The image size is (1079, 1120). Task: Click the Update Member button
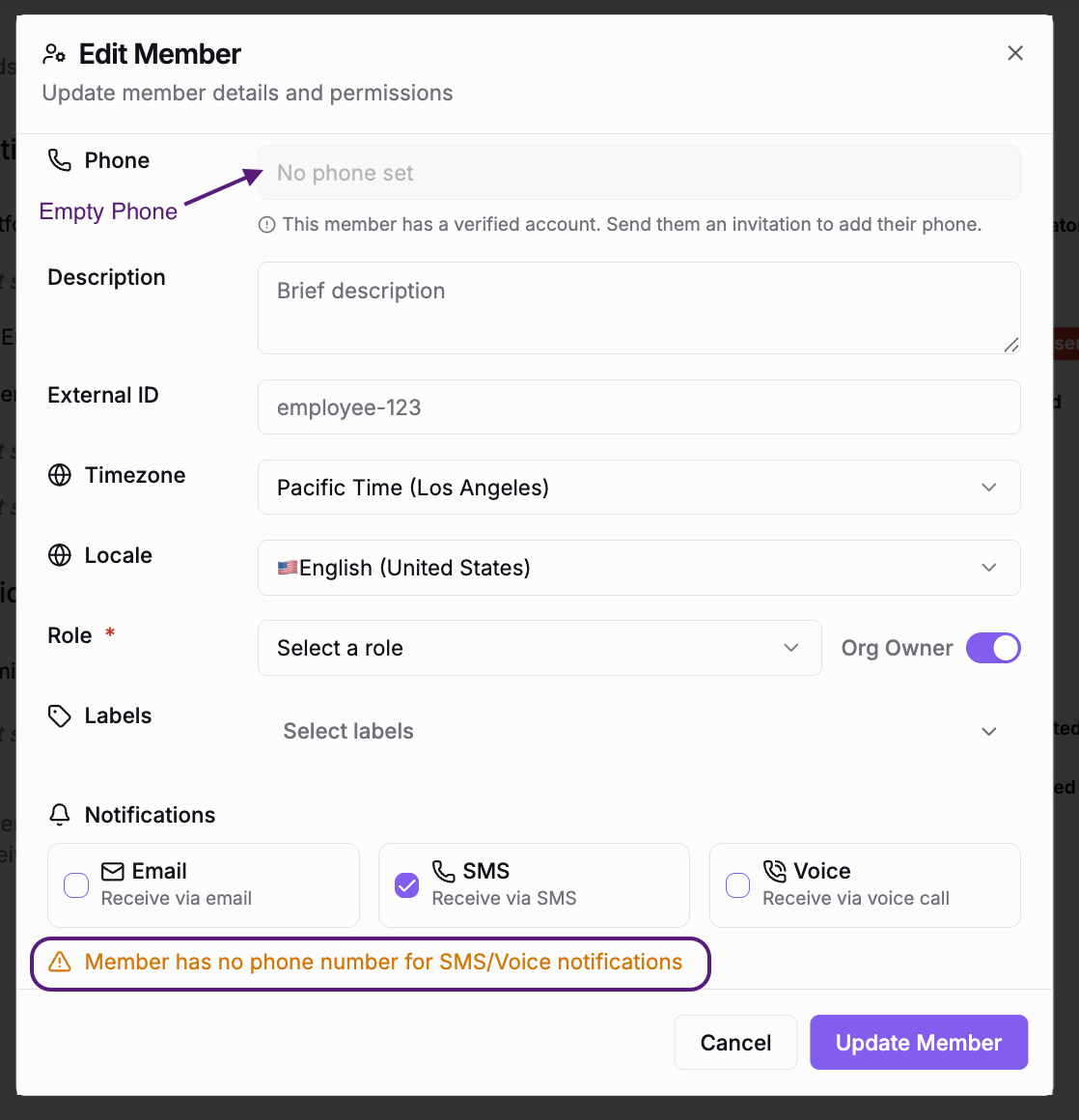918,1042
